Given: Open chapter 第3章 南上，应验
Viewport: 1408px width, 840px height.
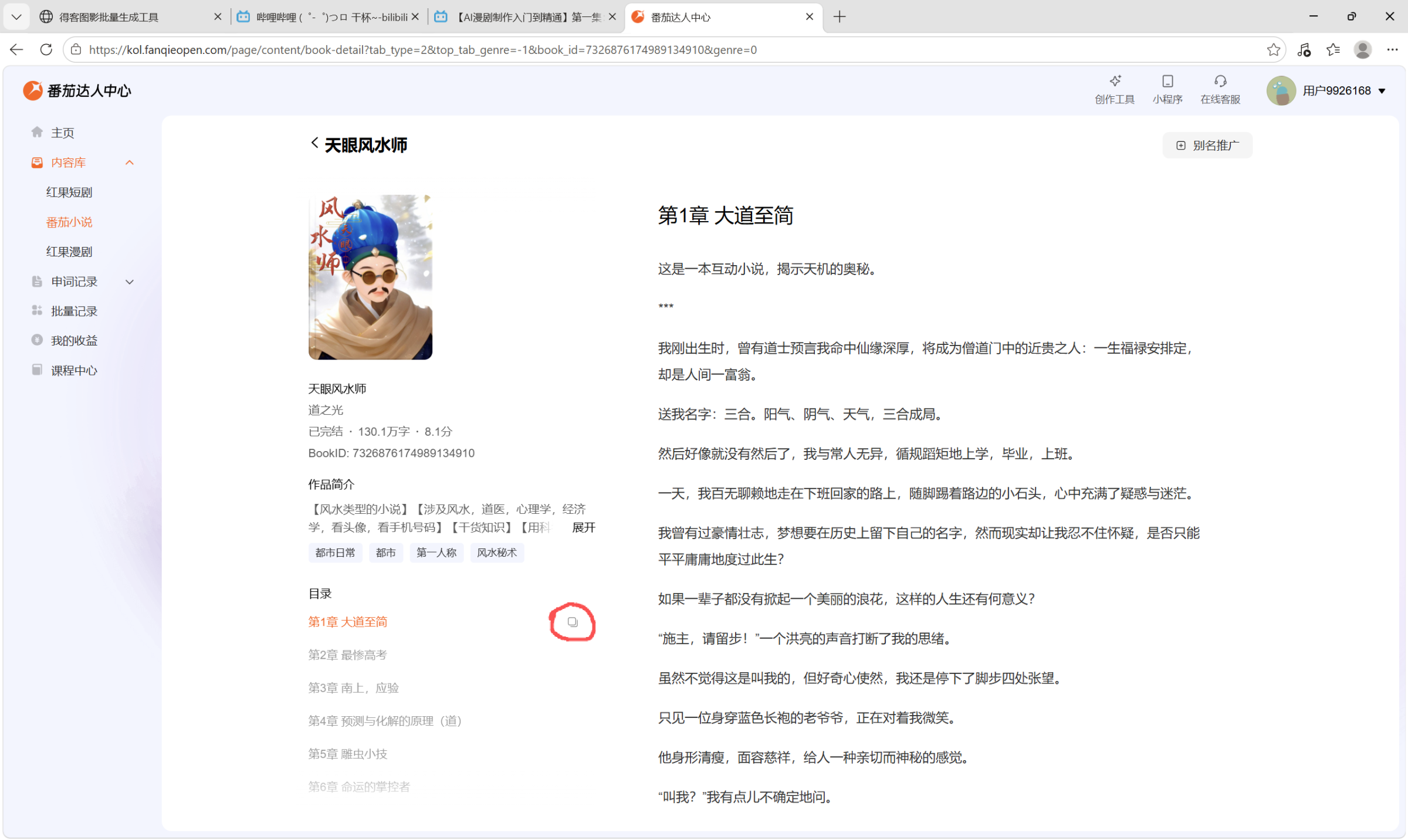Looking at the screenshot, I should [x=353, y=687].
